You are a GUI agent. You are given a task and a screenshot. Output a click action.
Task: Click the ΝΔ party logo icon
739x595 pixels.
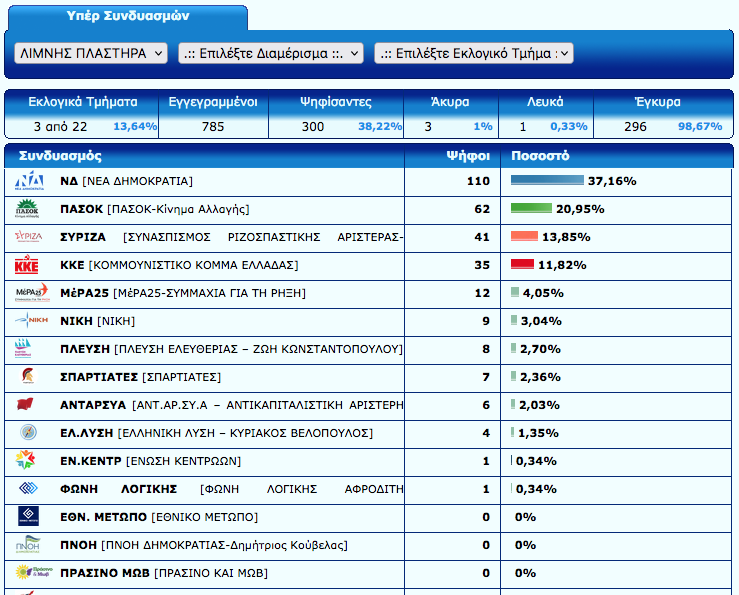coord(27,181)
